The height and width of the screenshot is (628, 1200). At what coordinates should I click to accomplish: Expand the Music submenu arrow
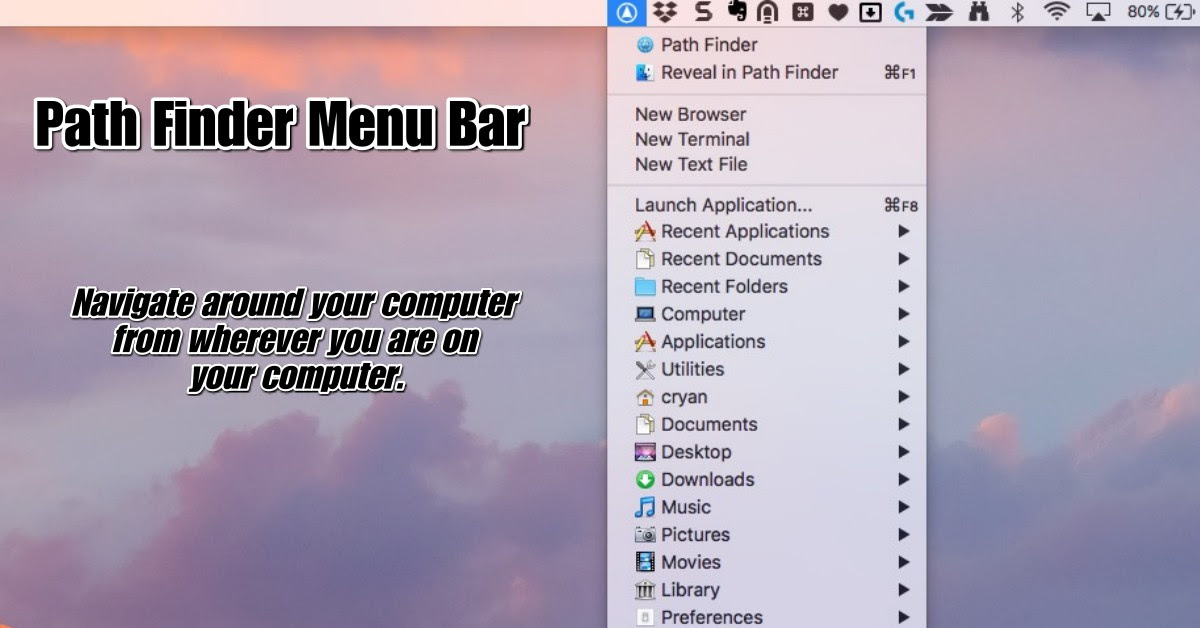point(904,507)
